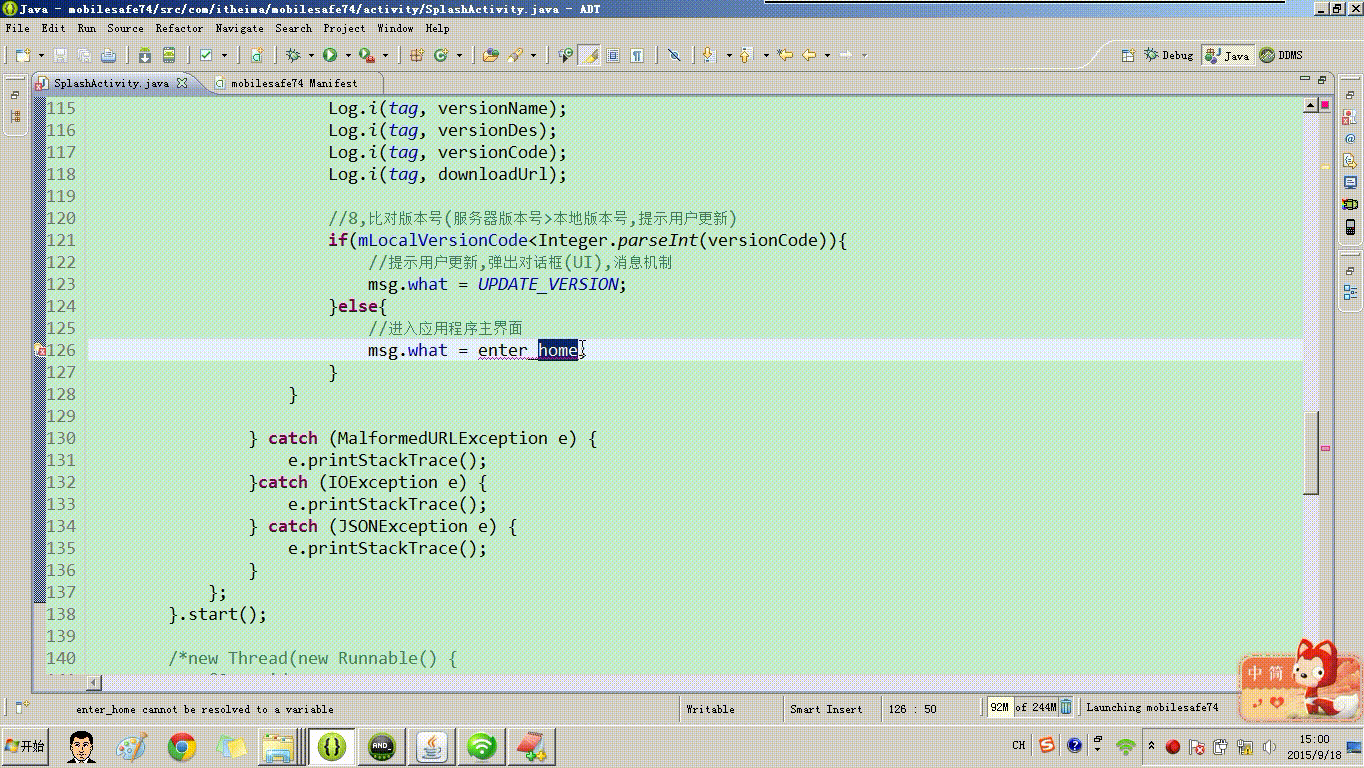Screen dimensions: 1364x768
Task: Switch to the DDMS perspective
Action: click(x=1281, y=56)
